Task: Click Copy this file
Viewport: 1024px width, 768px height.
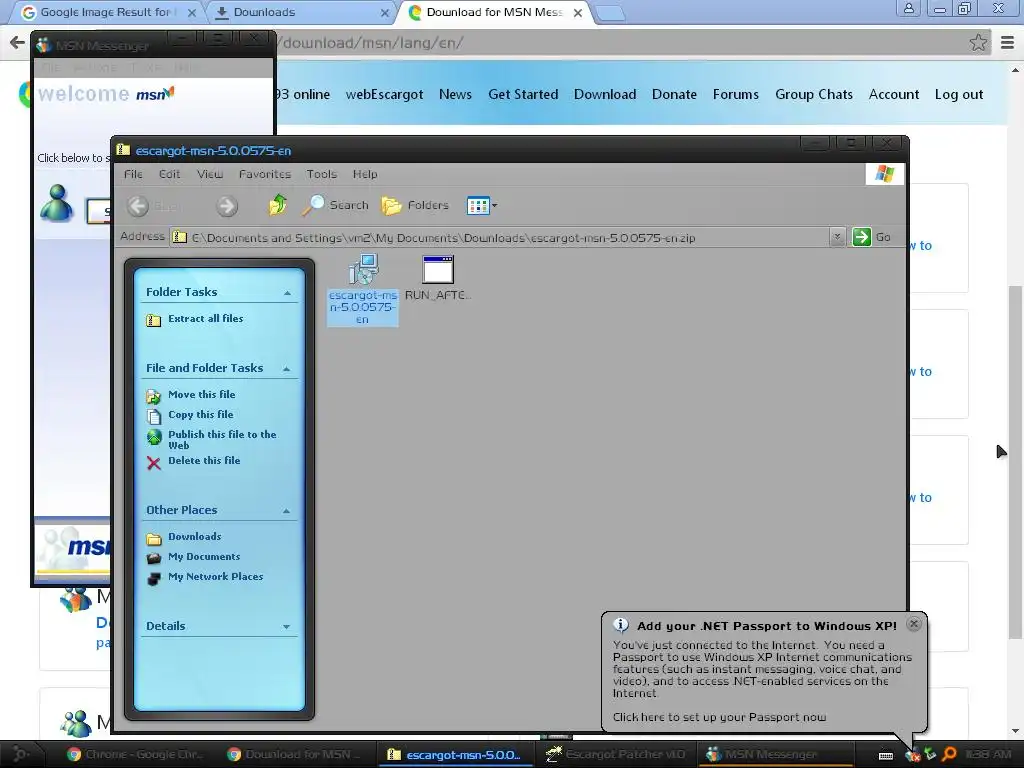Action: pos(200,415)
